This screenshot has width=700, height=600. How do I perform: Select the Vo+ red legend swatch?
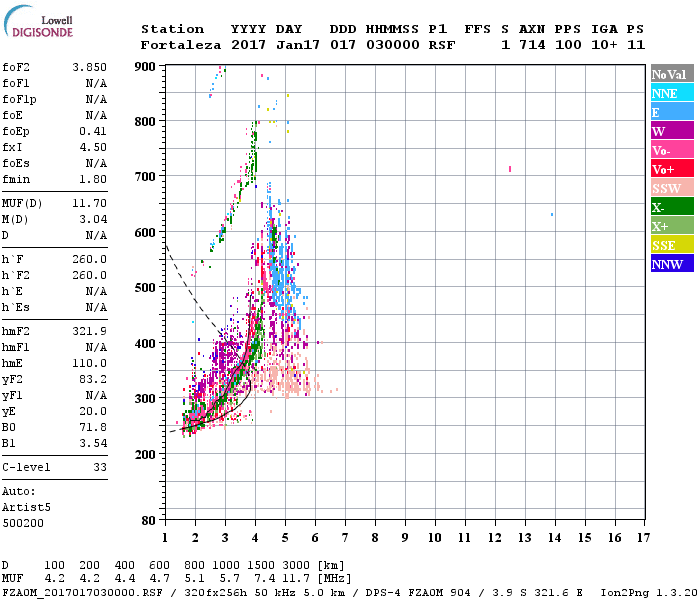672,169
